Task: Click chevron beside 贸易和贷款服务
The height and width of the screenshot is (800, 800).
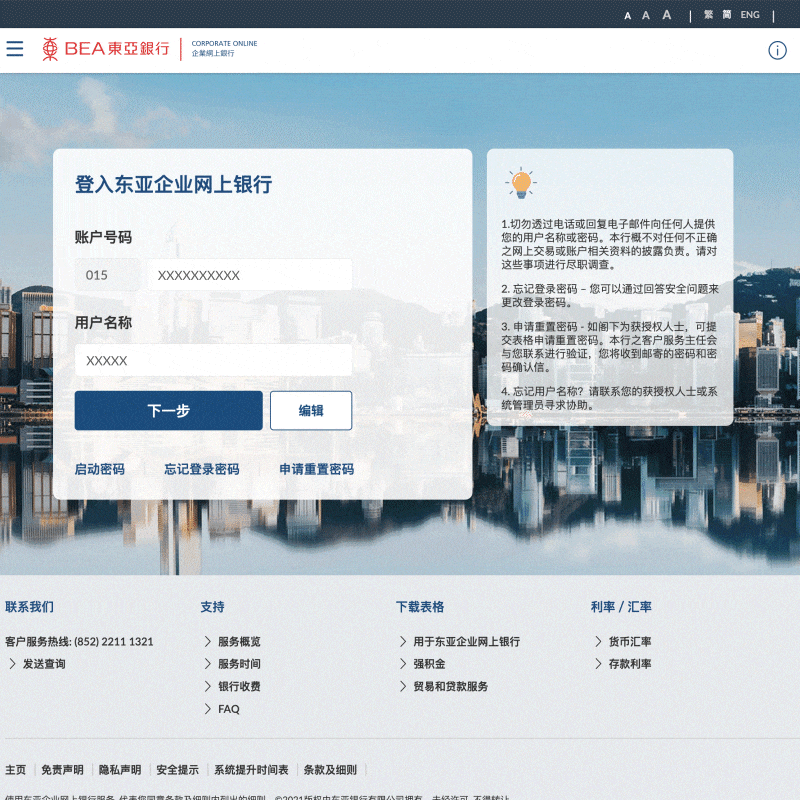Action: point(403,686)
